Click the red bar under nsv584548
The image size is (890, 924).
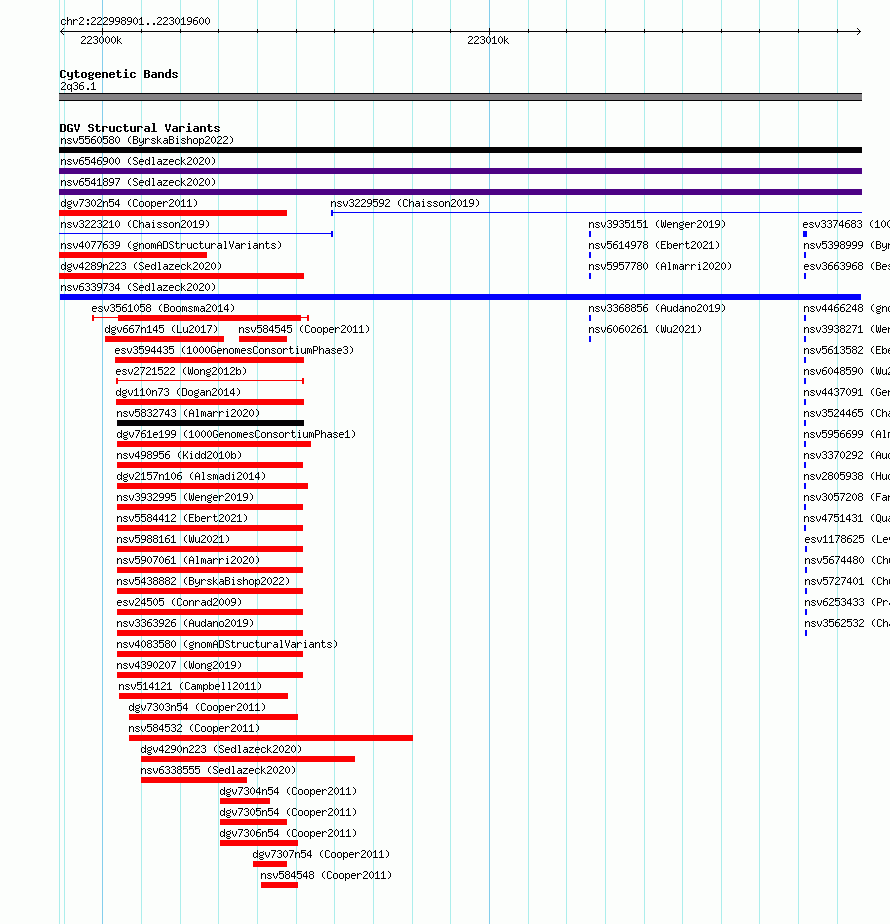pos(279,885)
